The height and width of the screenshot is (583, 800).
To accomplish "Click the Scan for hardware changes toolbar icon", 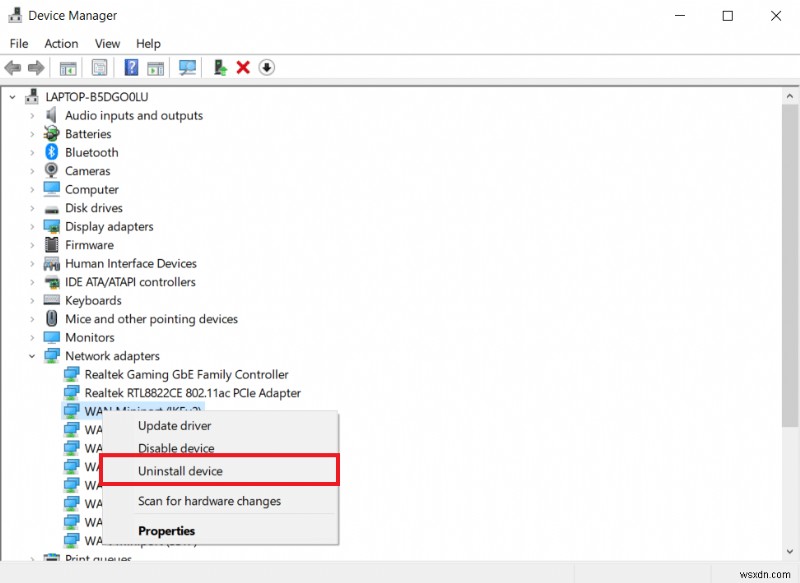I will pos(188,67).
